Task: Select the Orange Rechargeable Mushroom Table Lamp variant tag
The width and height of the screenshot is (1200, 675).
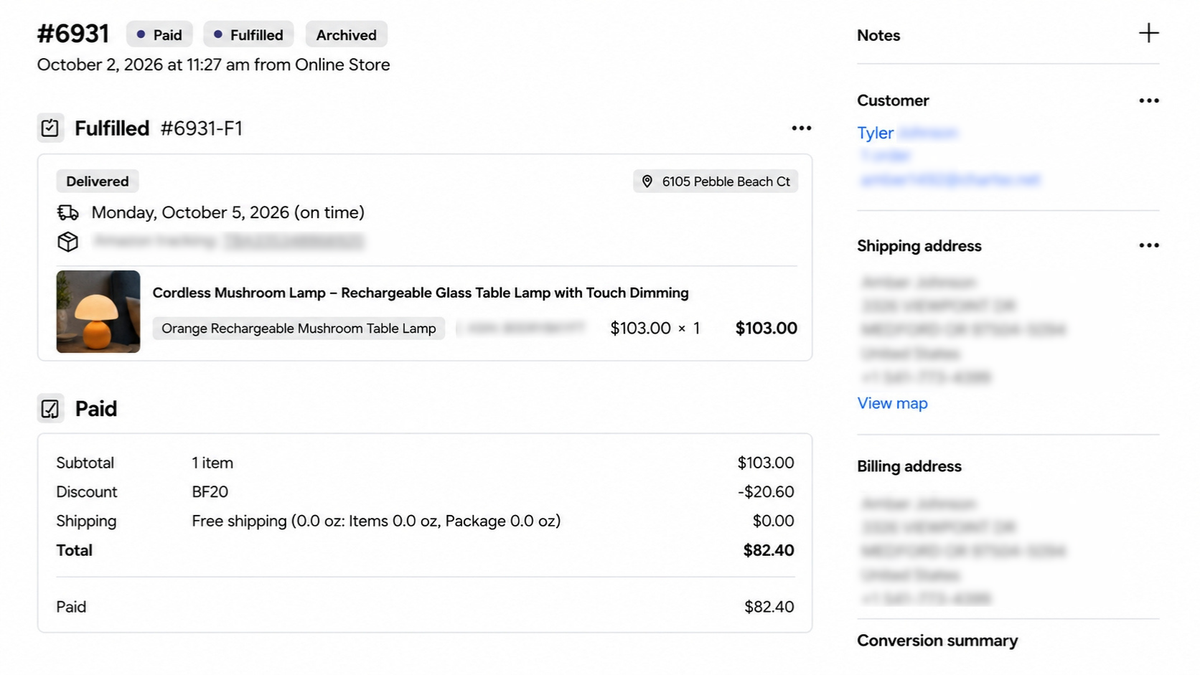Action: point(299,328)
